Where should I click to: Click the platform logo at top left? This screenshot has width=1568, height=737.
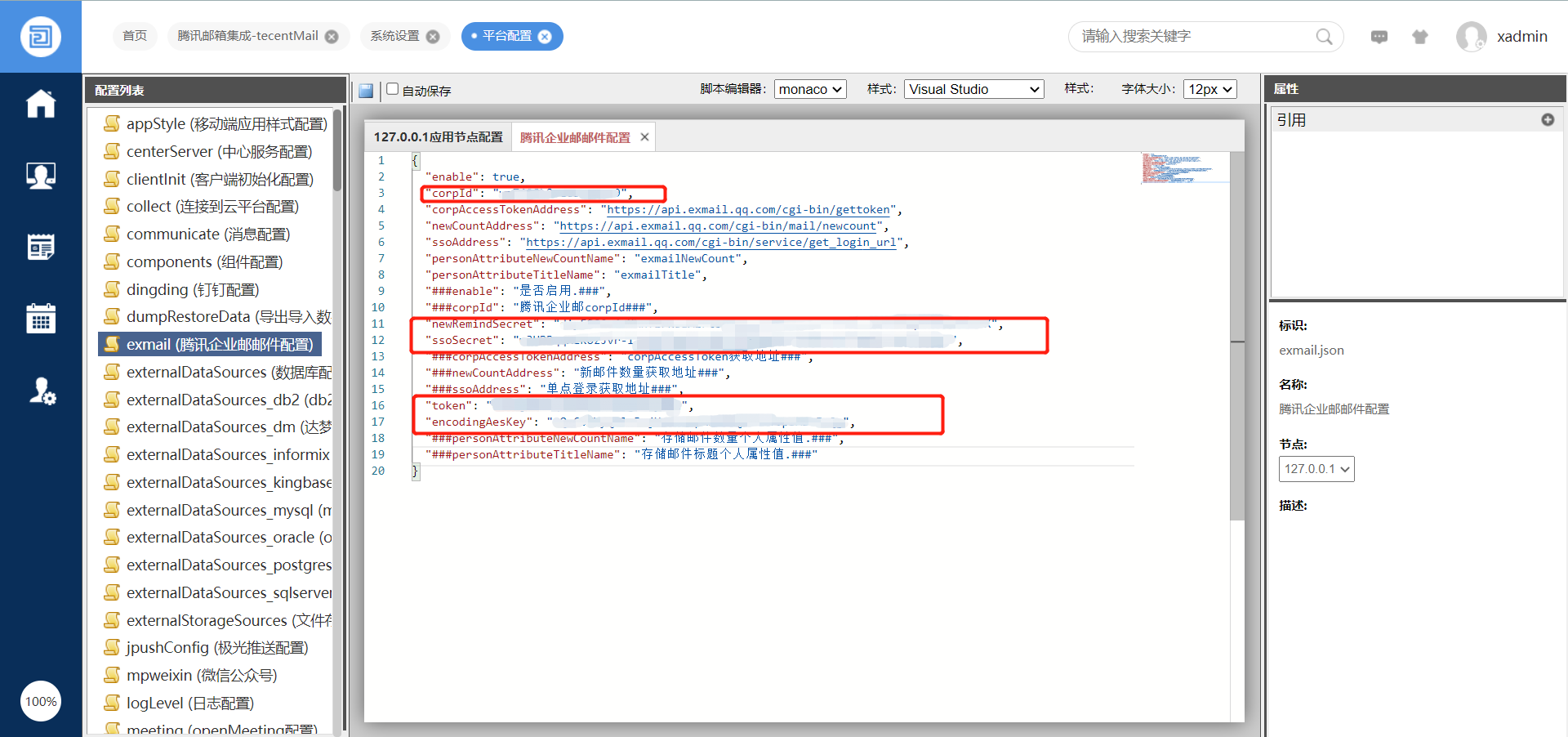[x=41, y=37]
